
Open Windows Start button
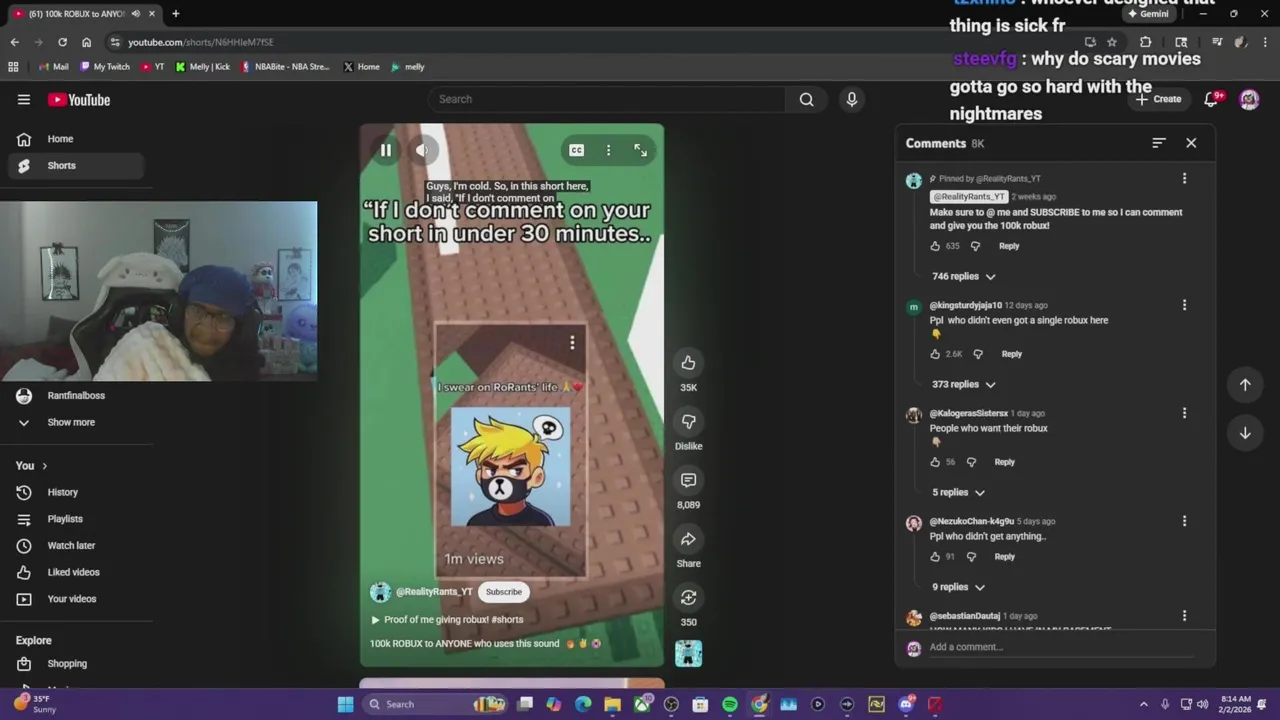pos(345,704)
